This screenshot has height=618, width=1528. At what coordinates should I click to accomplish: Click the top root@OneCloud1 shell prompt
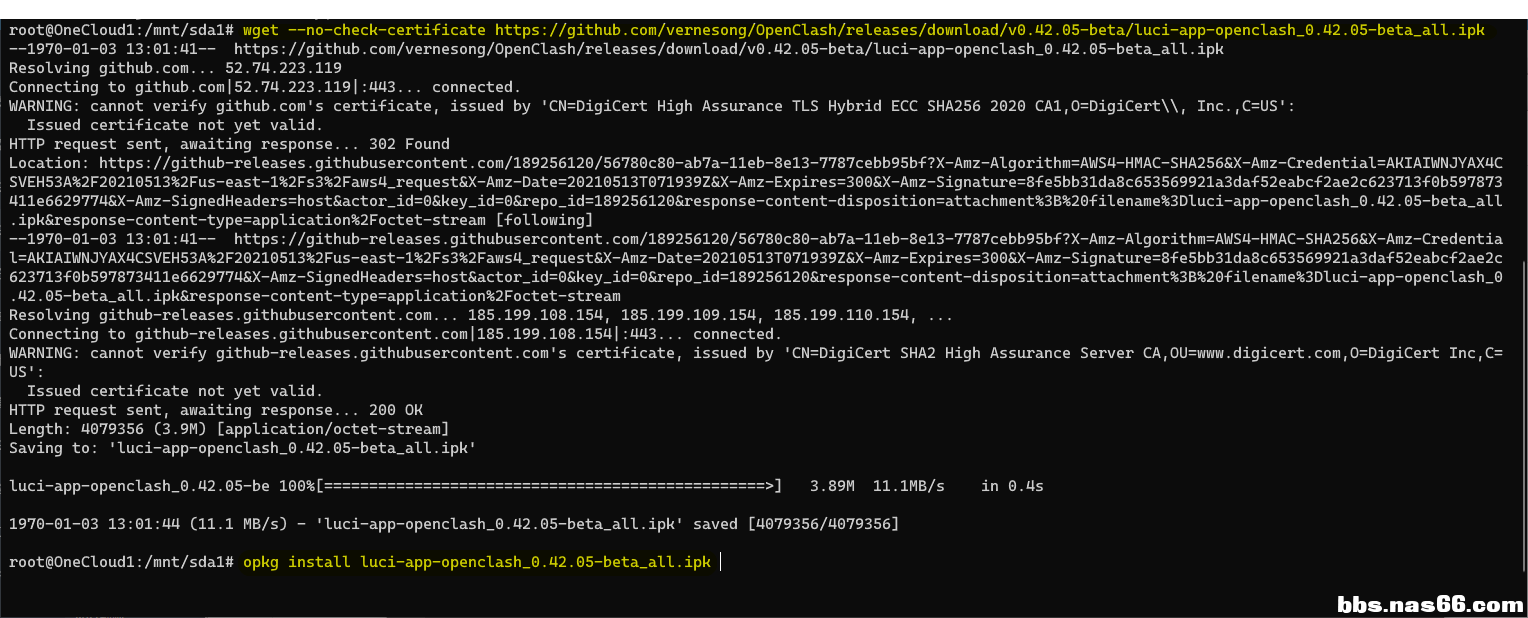point(121,30)
